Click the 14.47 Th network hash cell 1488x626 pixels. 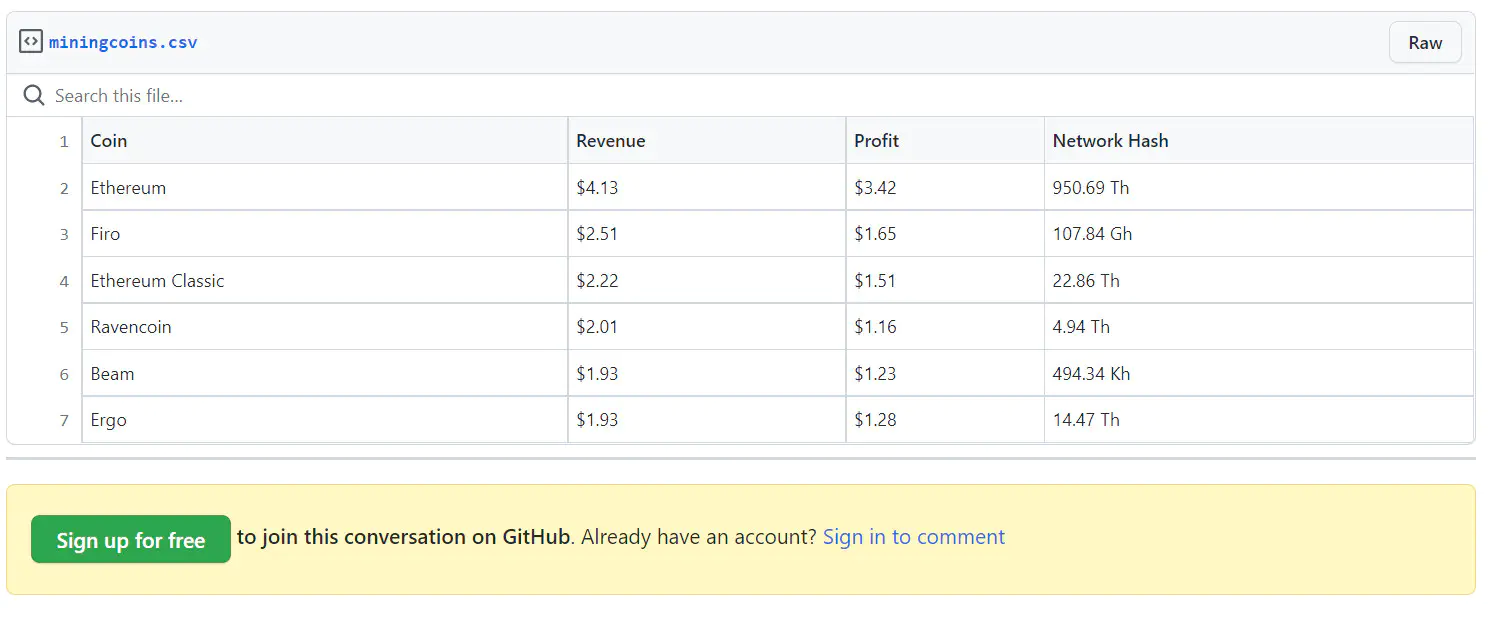pyautogui.click(x=1259, y=420)
